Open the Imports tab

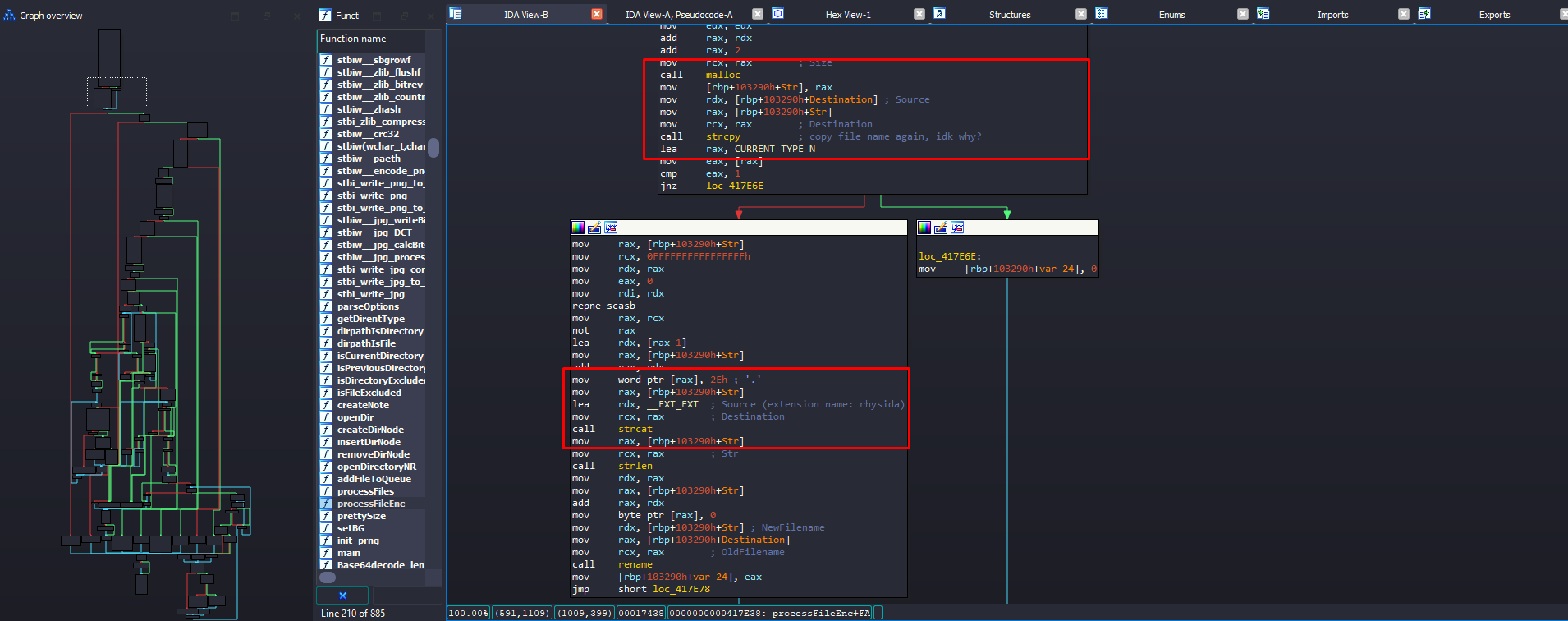(x=1332, y=15)
